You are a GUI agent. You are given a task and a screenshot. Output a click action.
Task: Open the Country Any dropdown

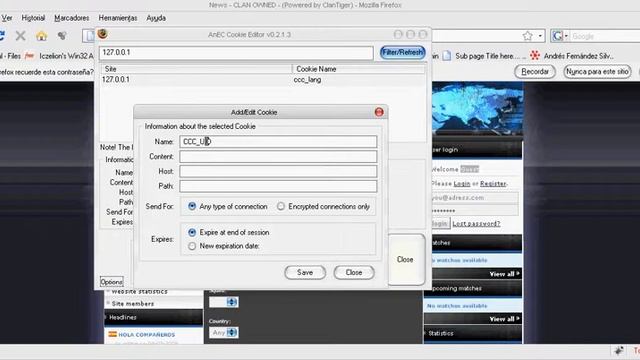click(x=224, y=333)
